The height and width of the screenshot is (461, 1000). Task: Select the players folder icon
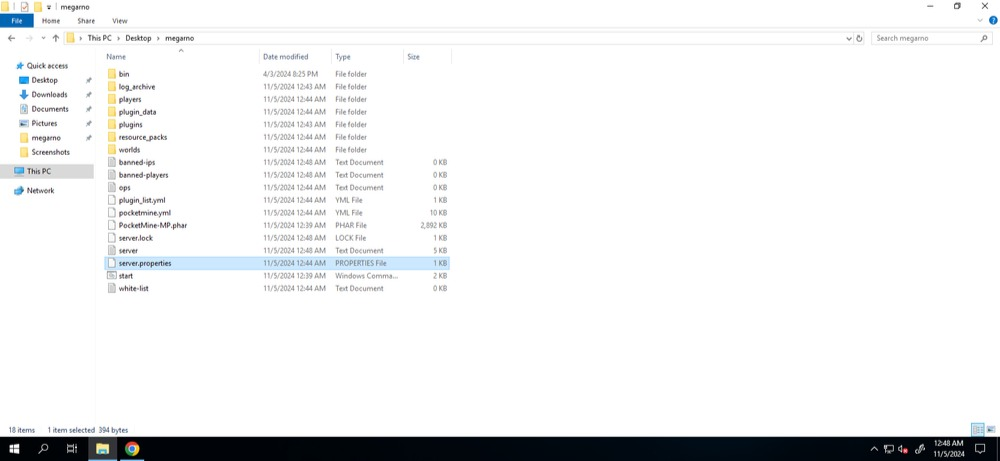112,99
